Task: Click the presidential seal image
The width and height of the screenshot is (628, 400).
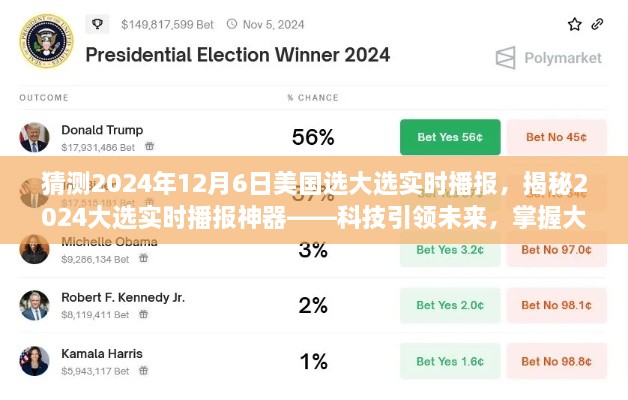Action: (x=46, y=41)
